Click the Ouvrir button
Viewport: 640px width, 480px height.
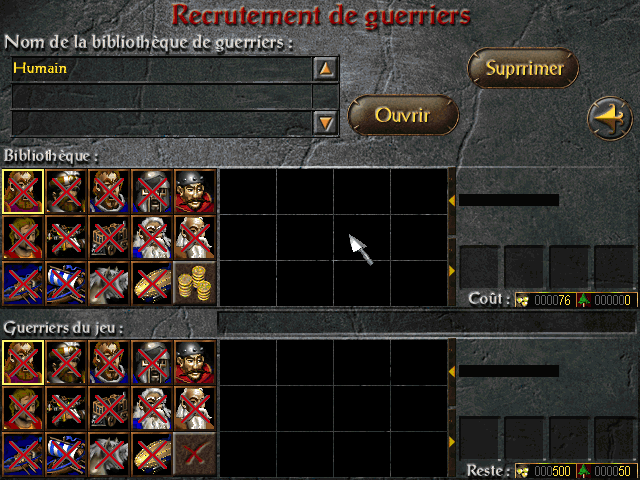point(403,115)
